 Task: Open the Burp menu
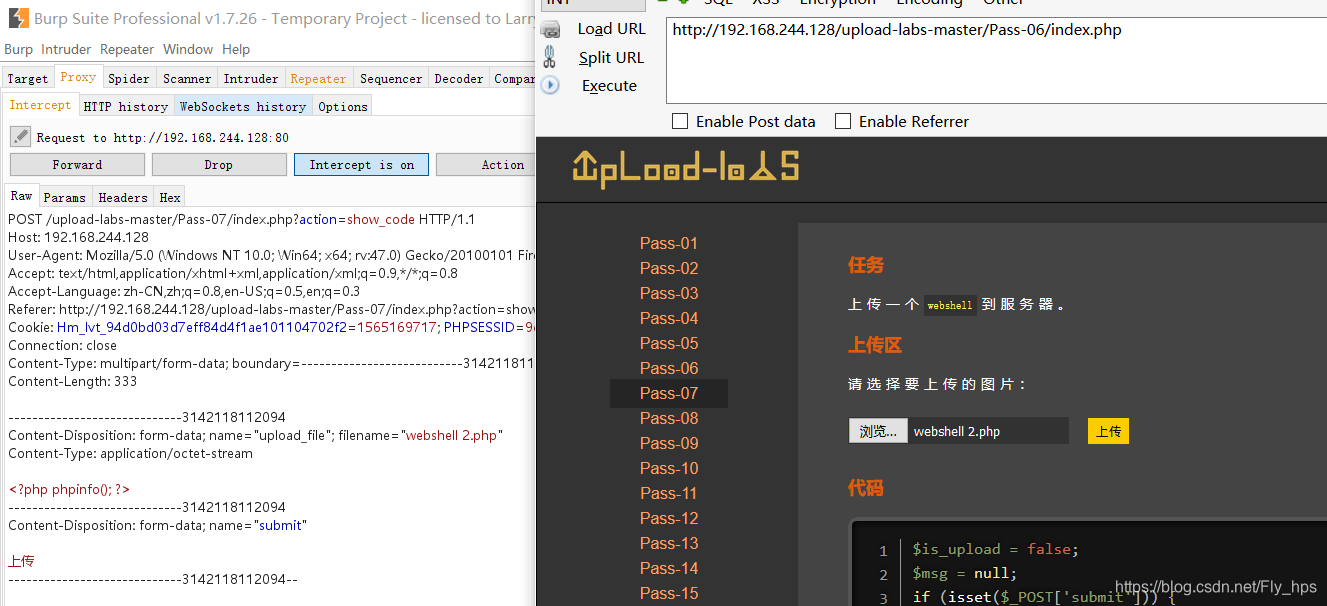18,49
